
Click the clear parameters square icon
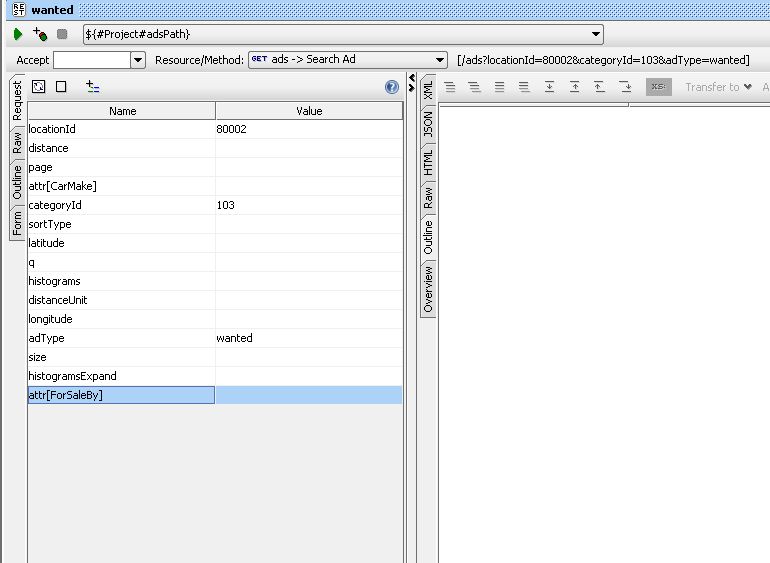pyautogui.click(x=61, y=87)
